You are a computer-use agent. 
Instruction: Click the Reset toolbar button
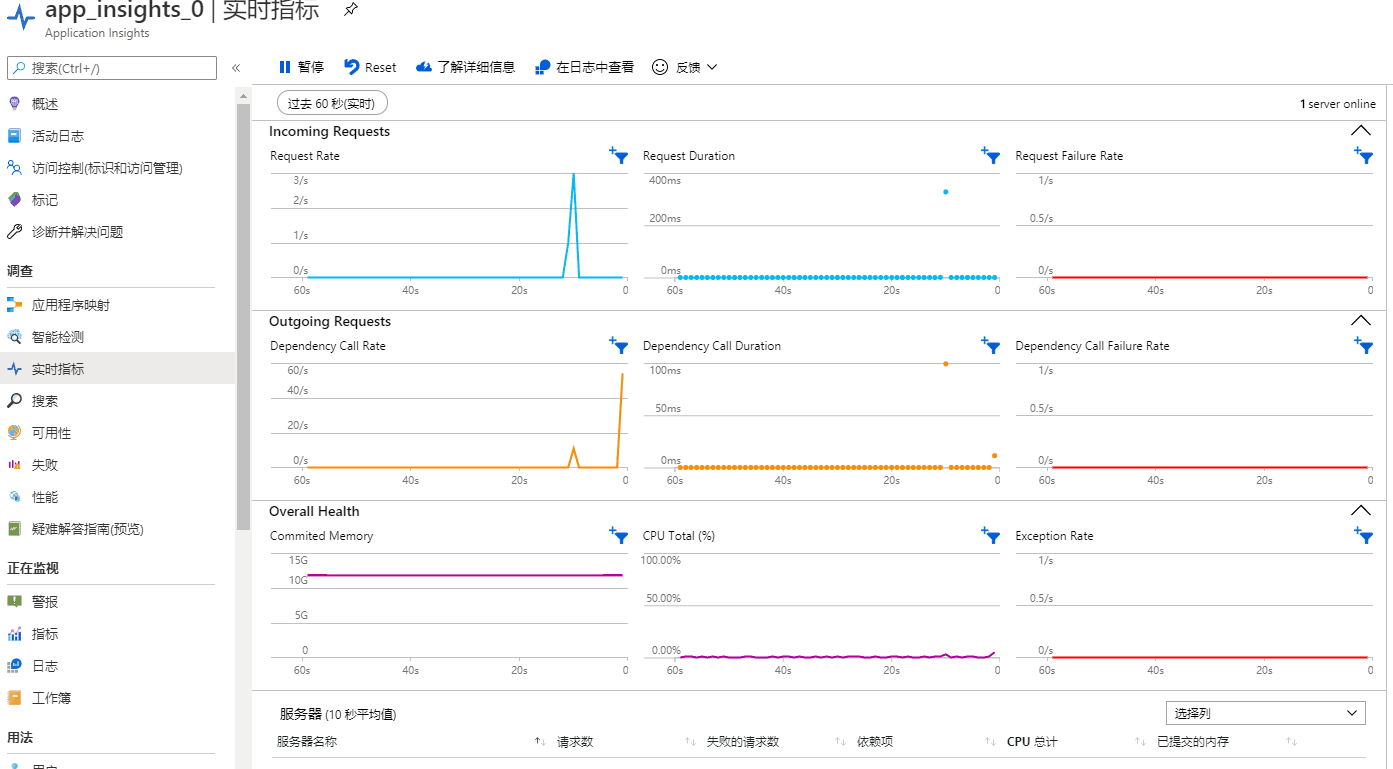tap(370, 67)
